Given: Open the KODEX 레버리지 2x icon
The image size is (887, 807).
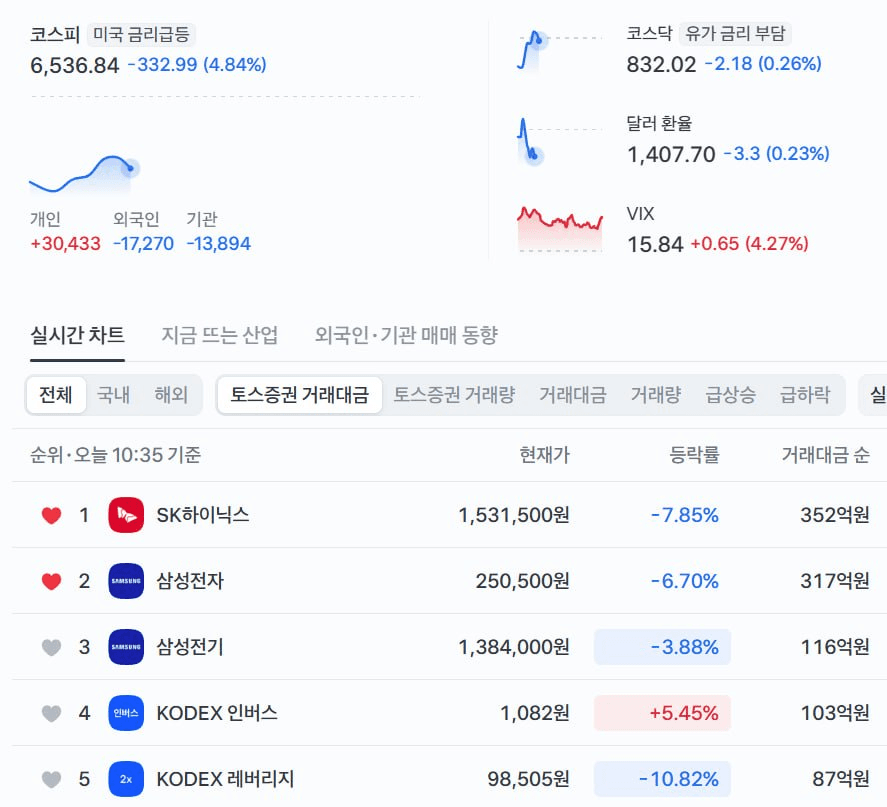Looking at the screenshot, I should 126,779.
